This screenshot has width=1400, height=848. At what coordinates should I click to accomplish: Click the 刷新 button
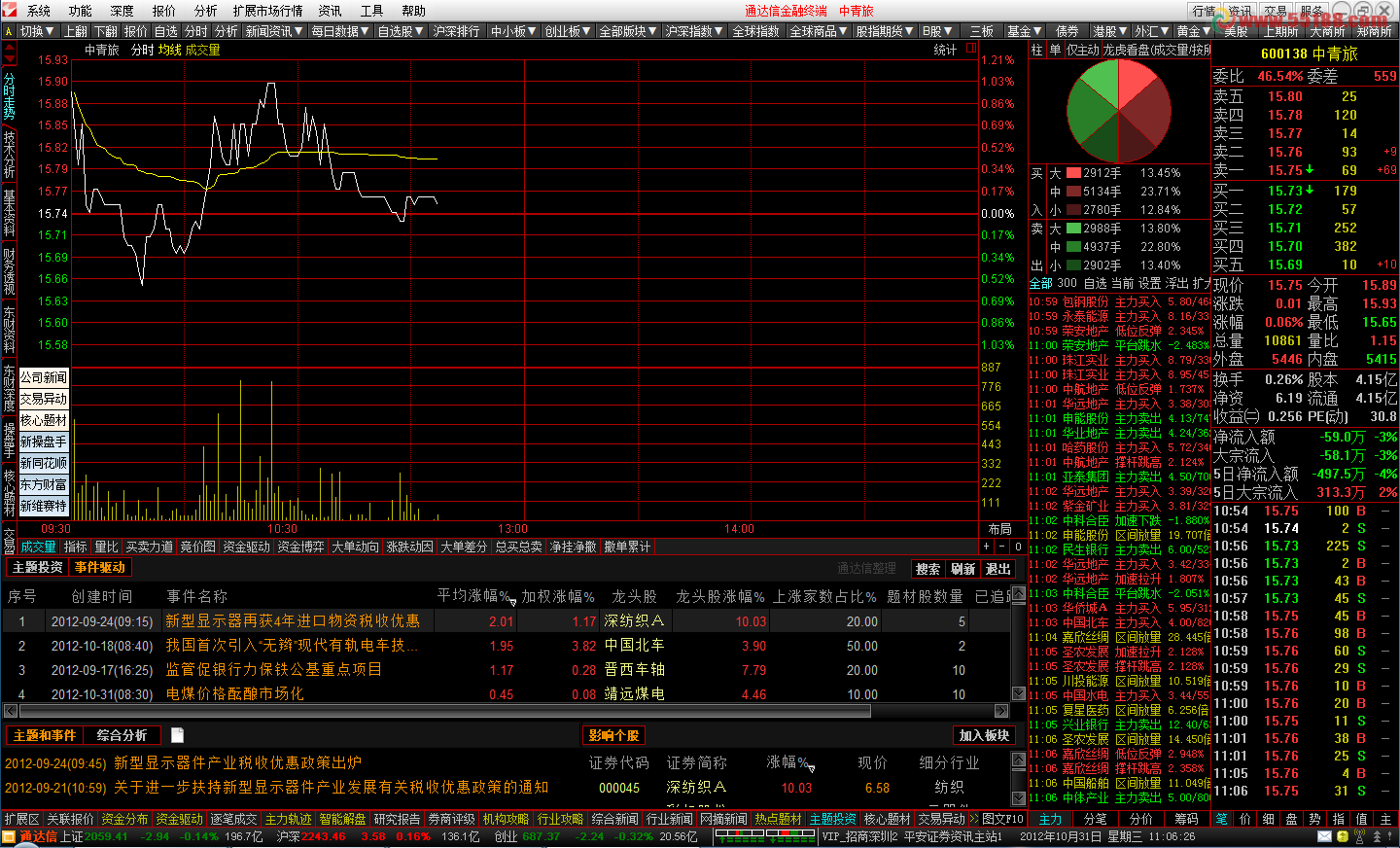[x=963, y=569]
